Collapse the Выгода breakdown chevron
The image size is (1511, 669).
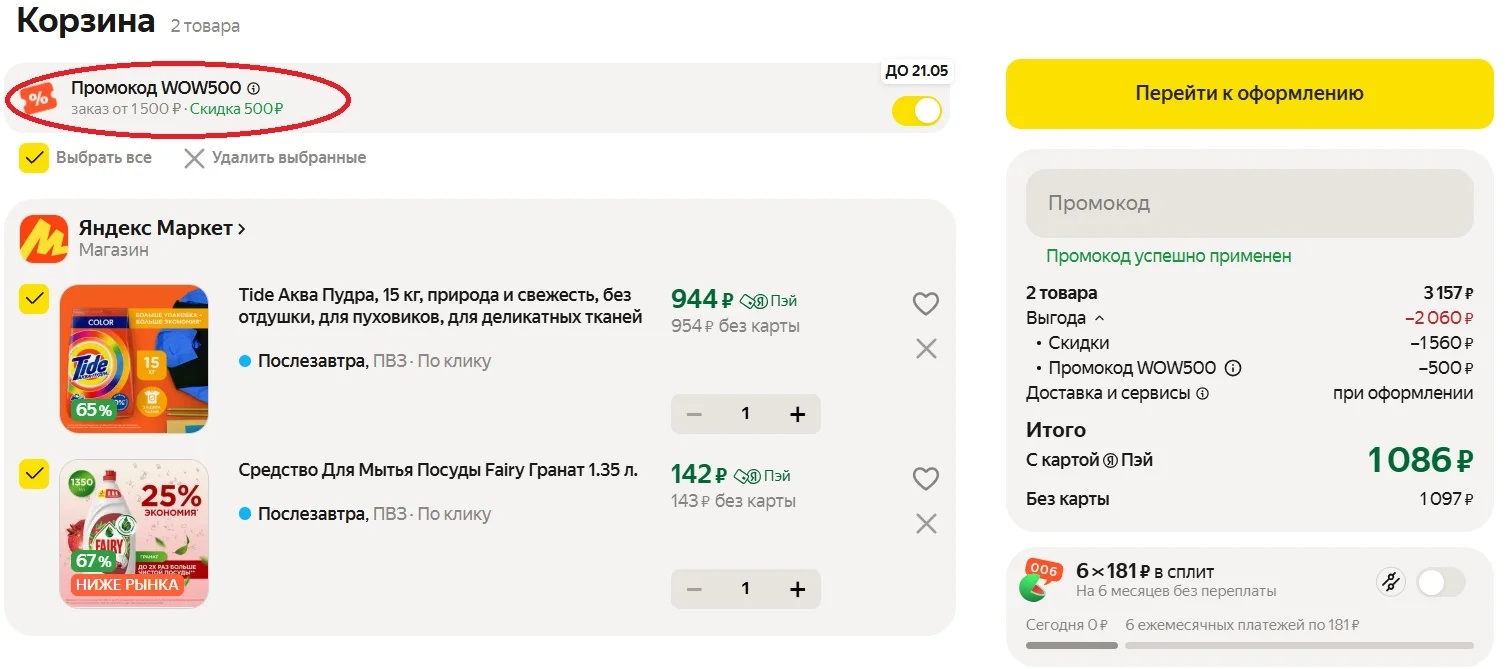coord(1100,318)
